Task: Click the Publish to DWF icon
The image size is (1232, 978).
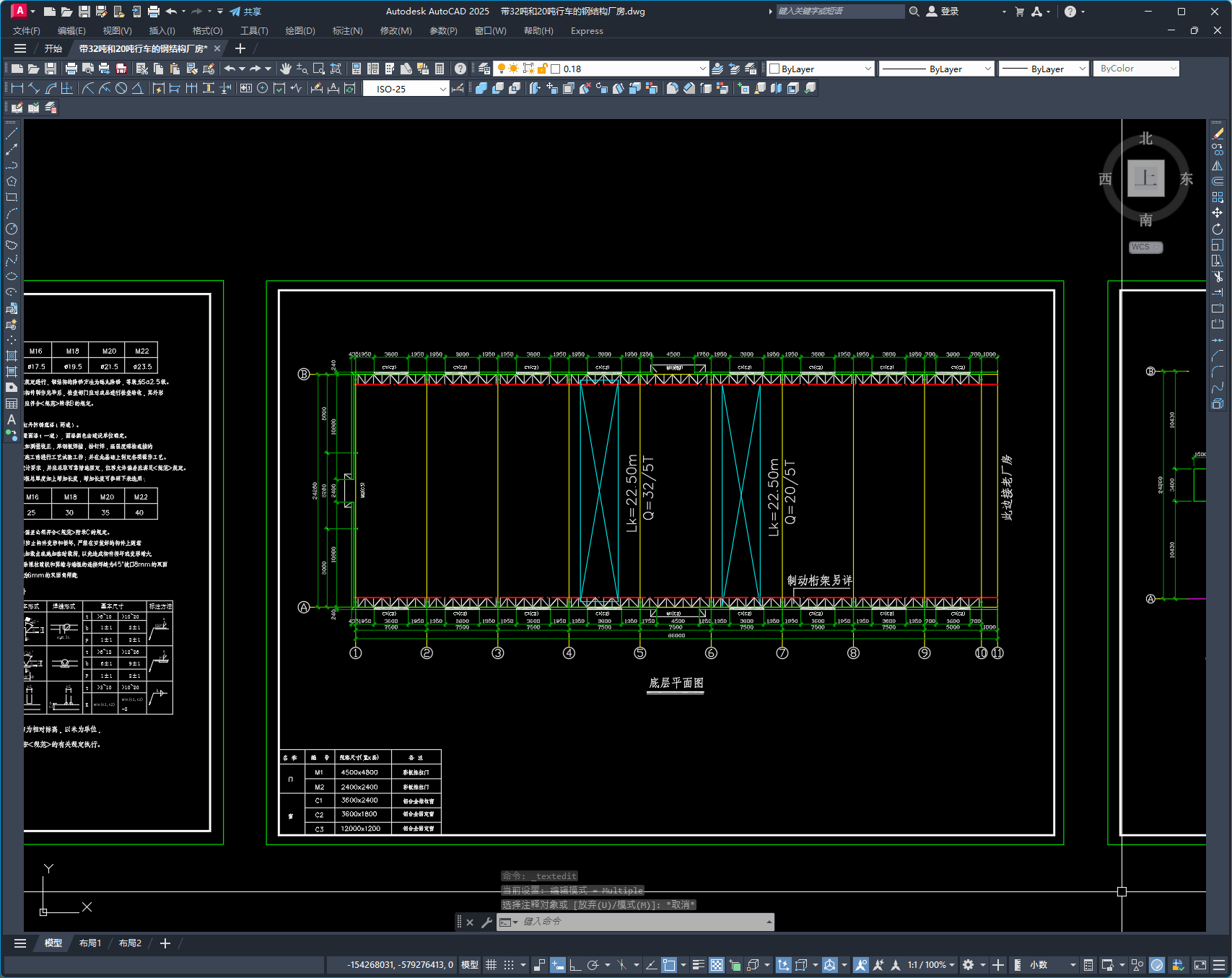Action: point(121,69)
